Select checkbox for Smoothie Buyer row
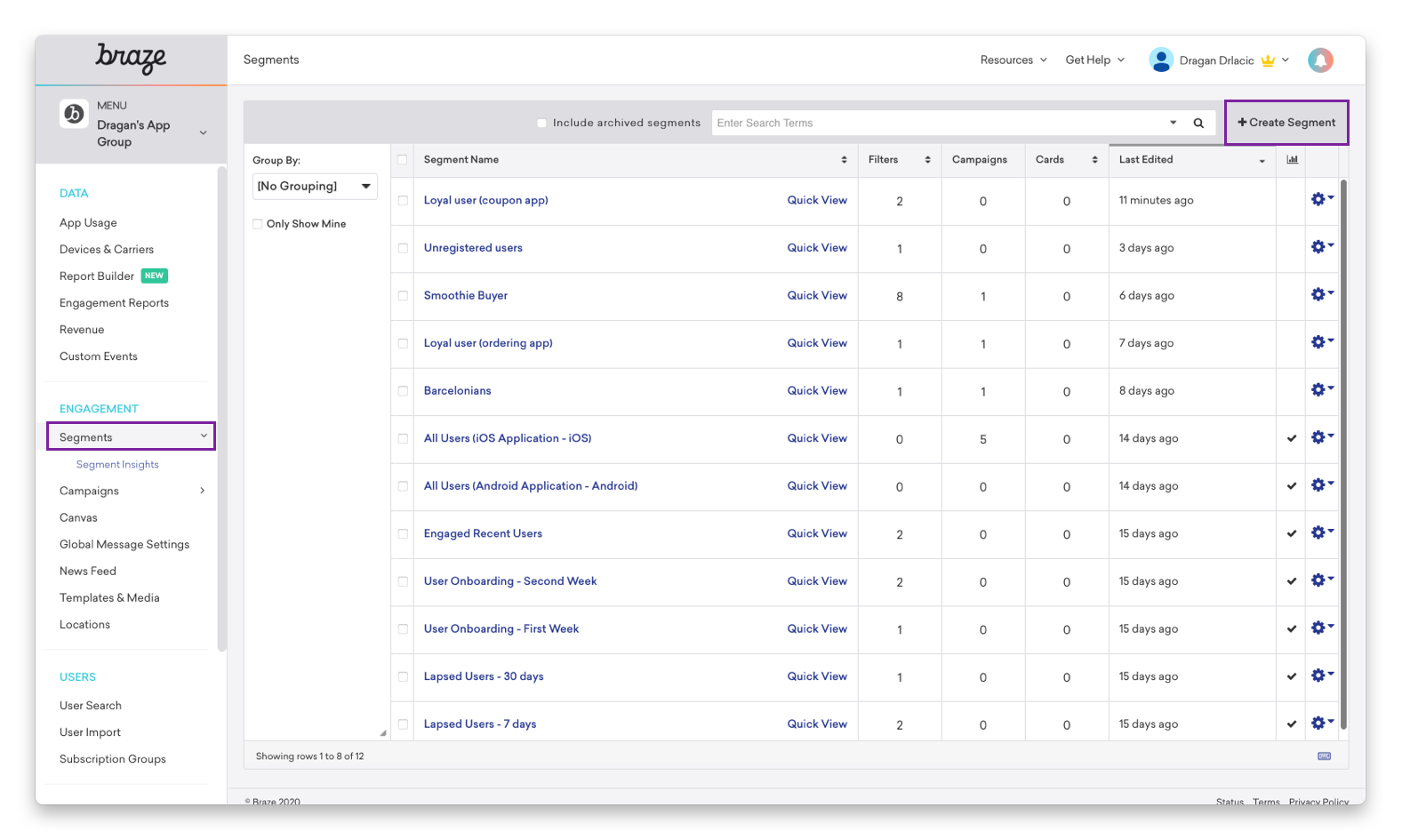Screen dimensions: 1402x840 point(403,296)
